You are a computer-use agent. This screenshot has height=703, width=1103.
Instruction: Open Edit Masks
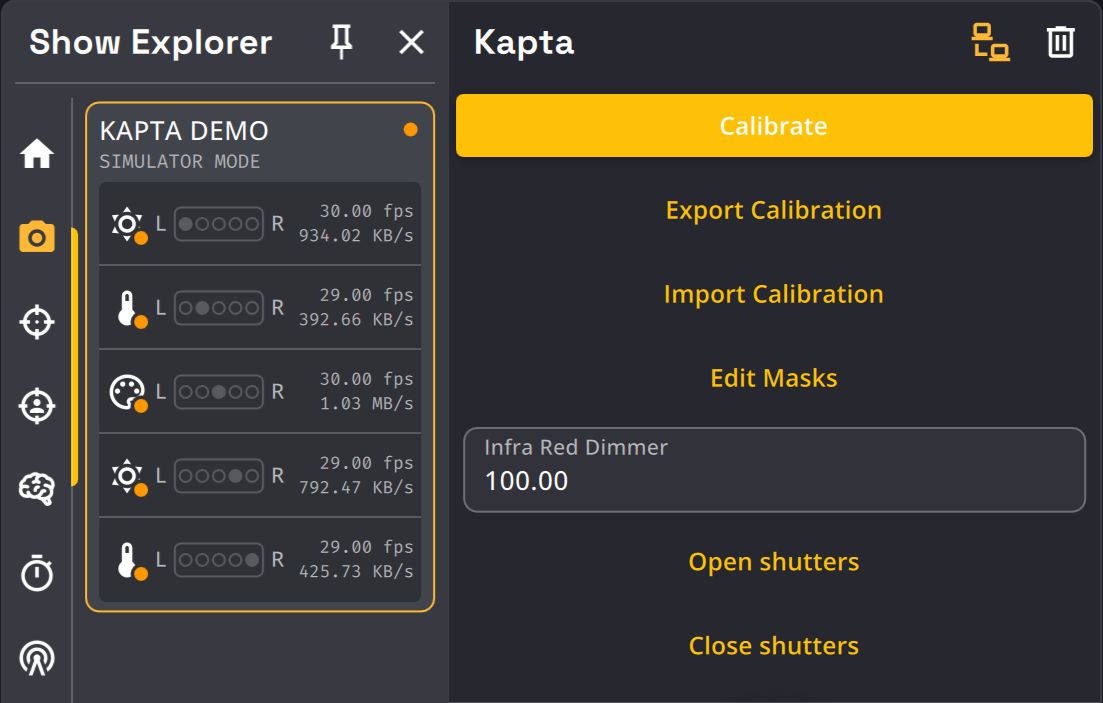click(773, 378)
